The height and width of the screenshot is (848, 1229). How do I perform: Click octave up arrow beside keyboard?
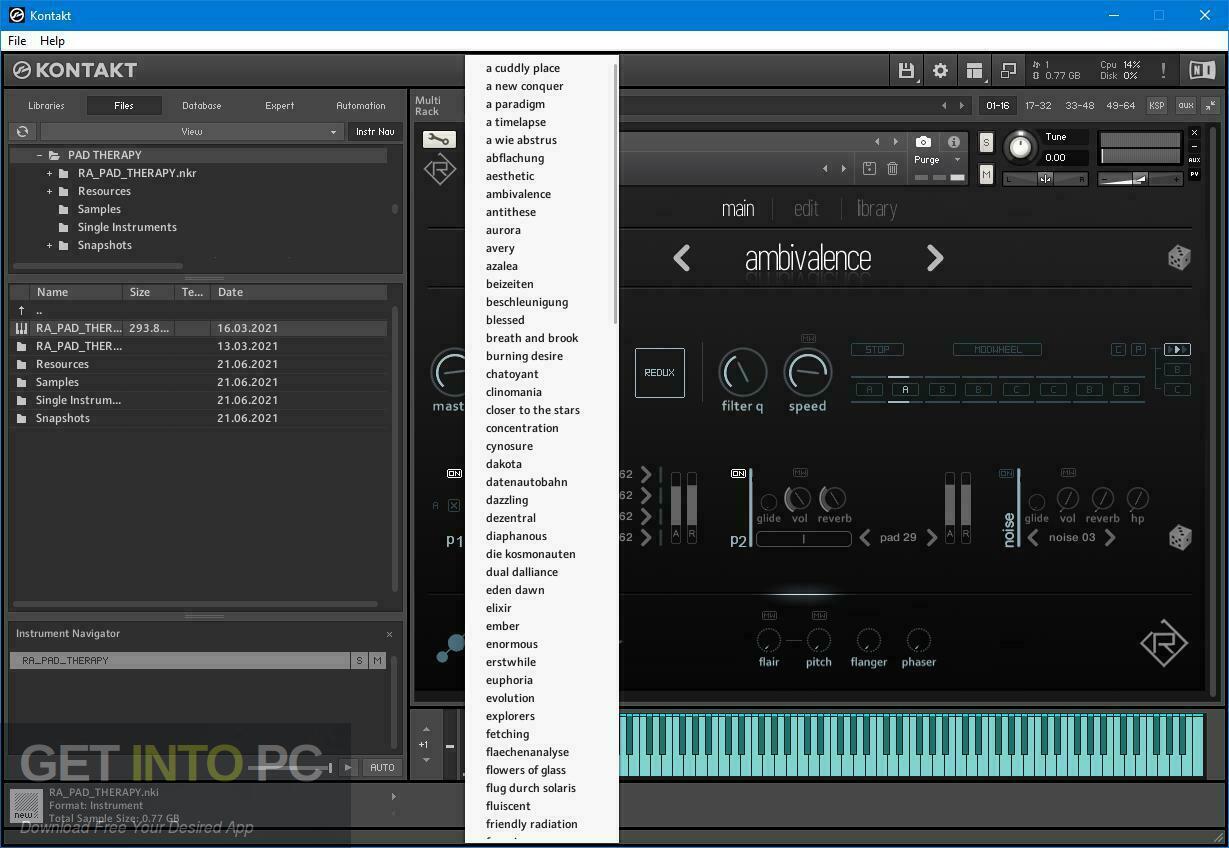[426, 729]
